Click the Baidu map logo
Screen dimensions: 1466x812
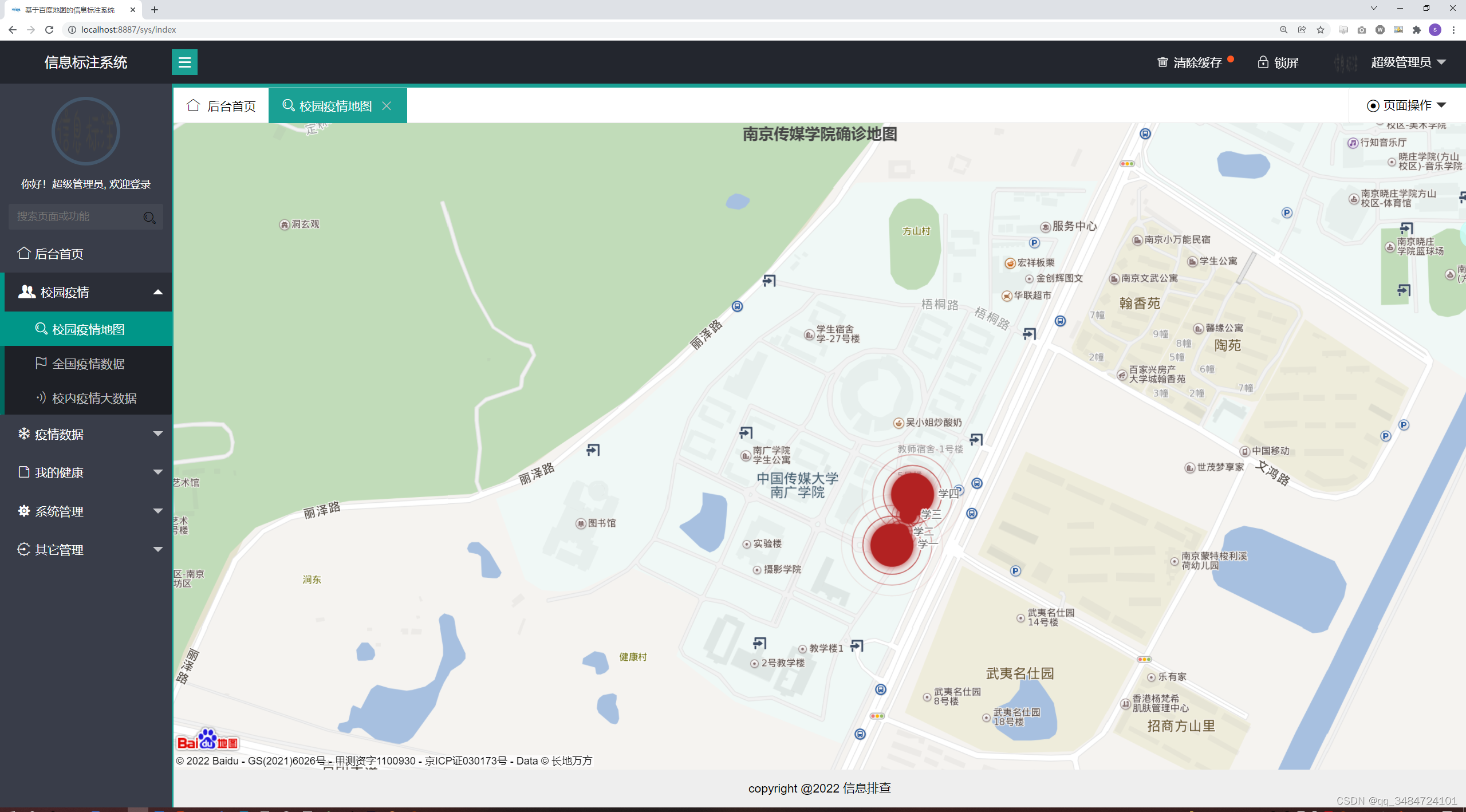point(207,740)
